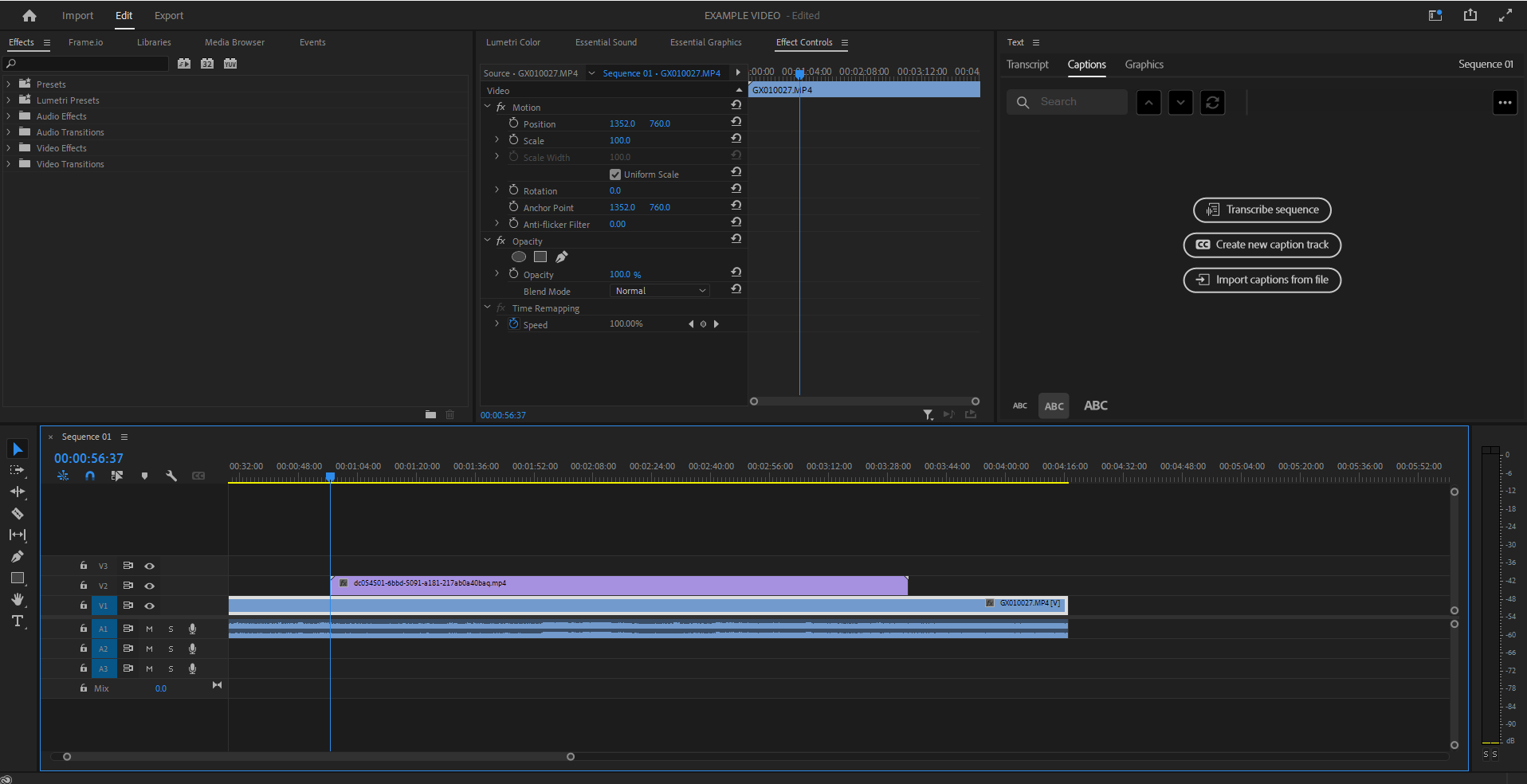Reset the Rotation parameter

tap(736, 189)
